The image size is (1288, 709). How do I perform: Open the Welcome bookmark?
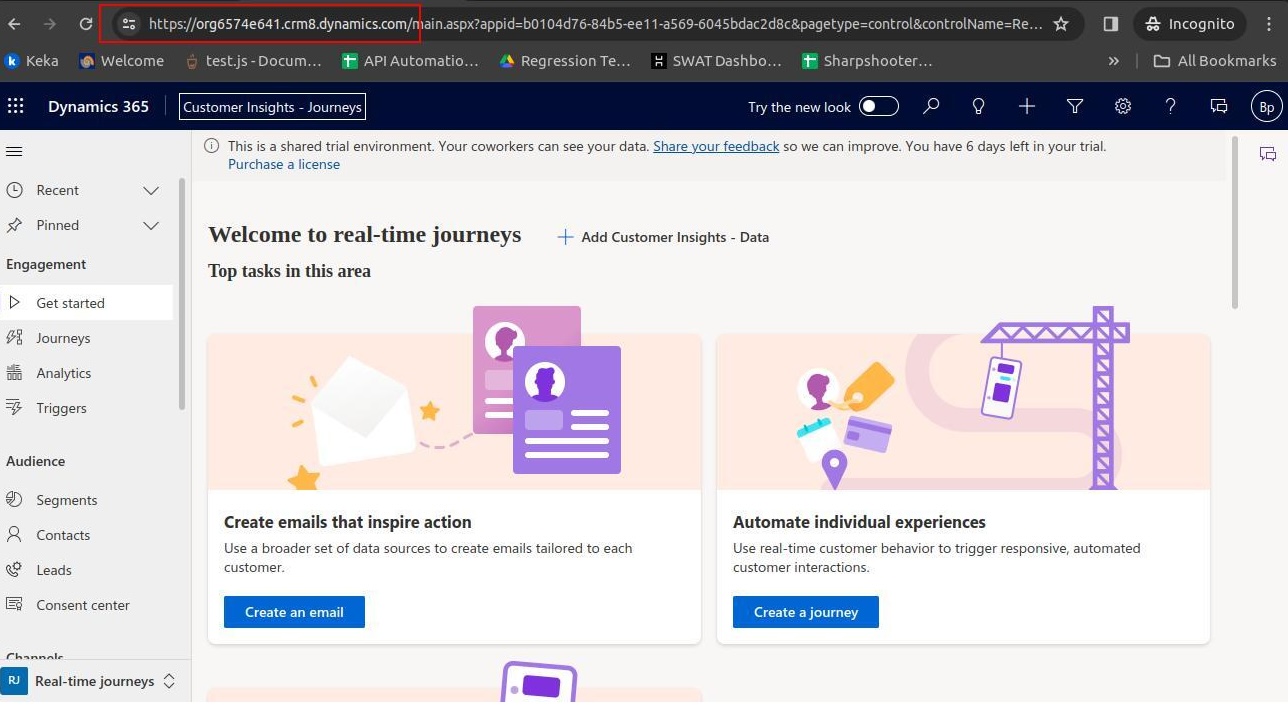click(121, 61)
